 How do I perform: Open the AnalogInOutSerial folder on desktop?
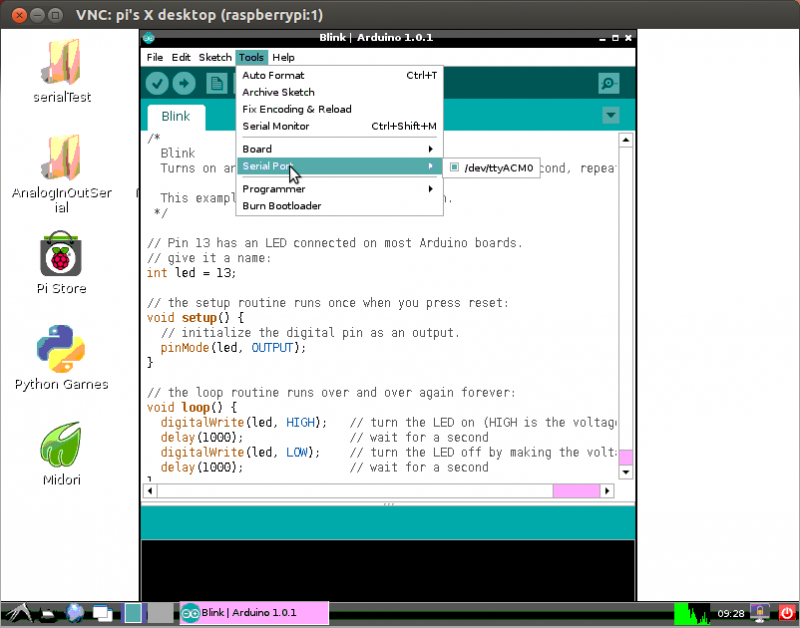click(62, 157)
